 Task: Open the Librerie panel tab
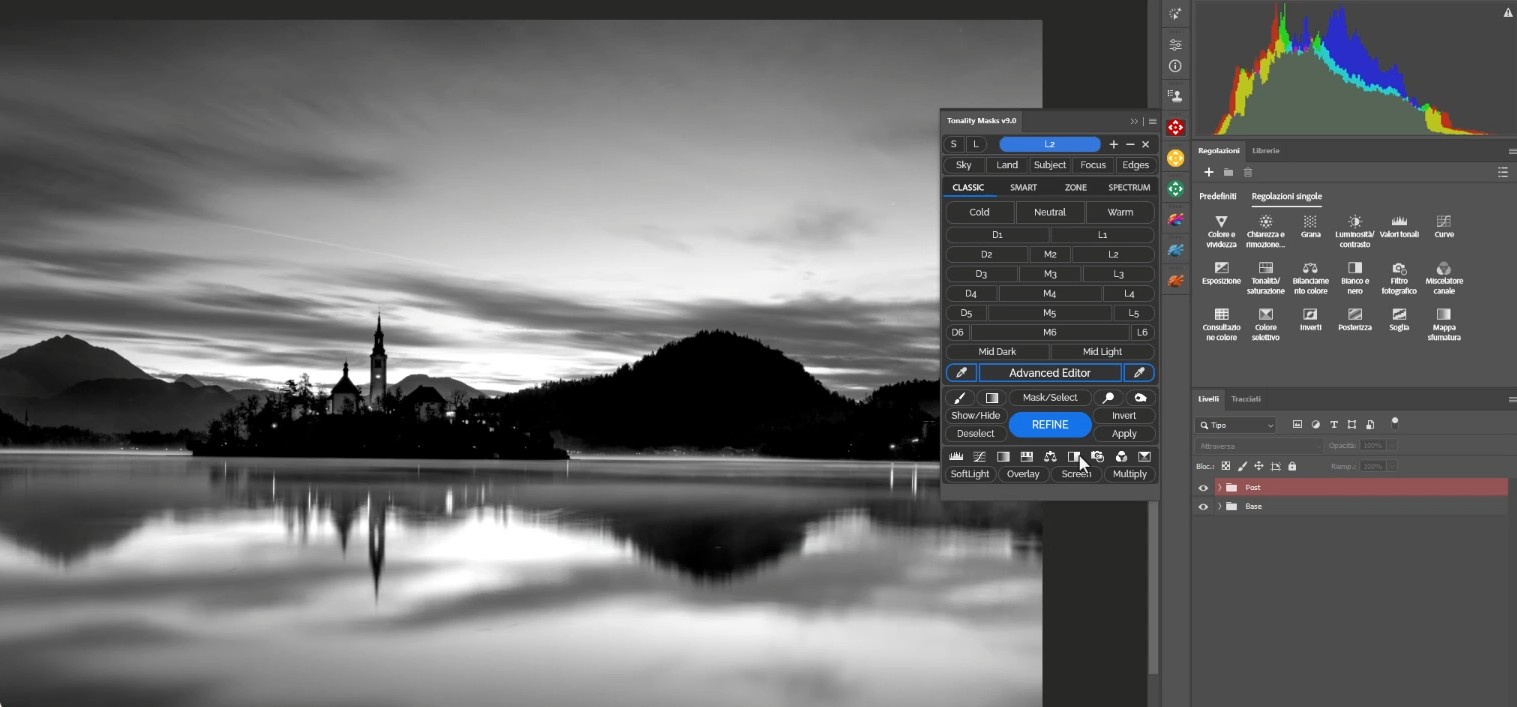pyautogui.click(x=1265, y=151)
